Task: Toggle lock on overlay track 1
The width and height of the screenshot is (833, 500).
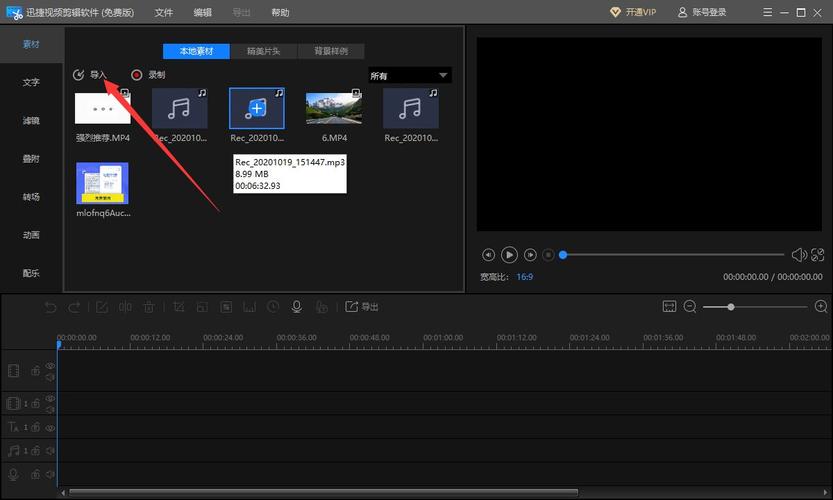Action: [x=36, y=404]
